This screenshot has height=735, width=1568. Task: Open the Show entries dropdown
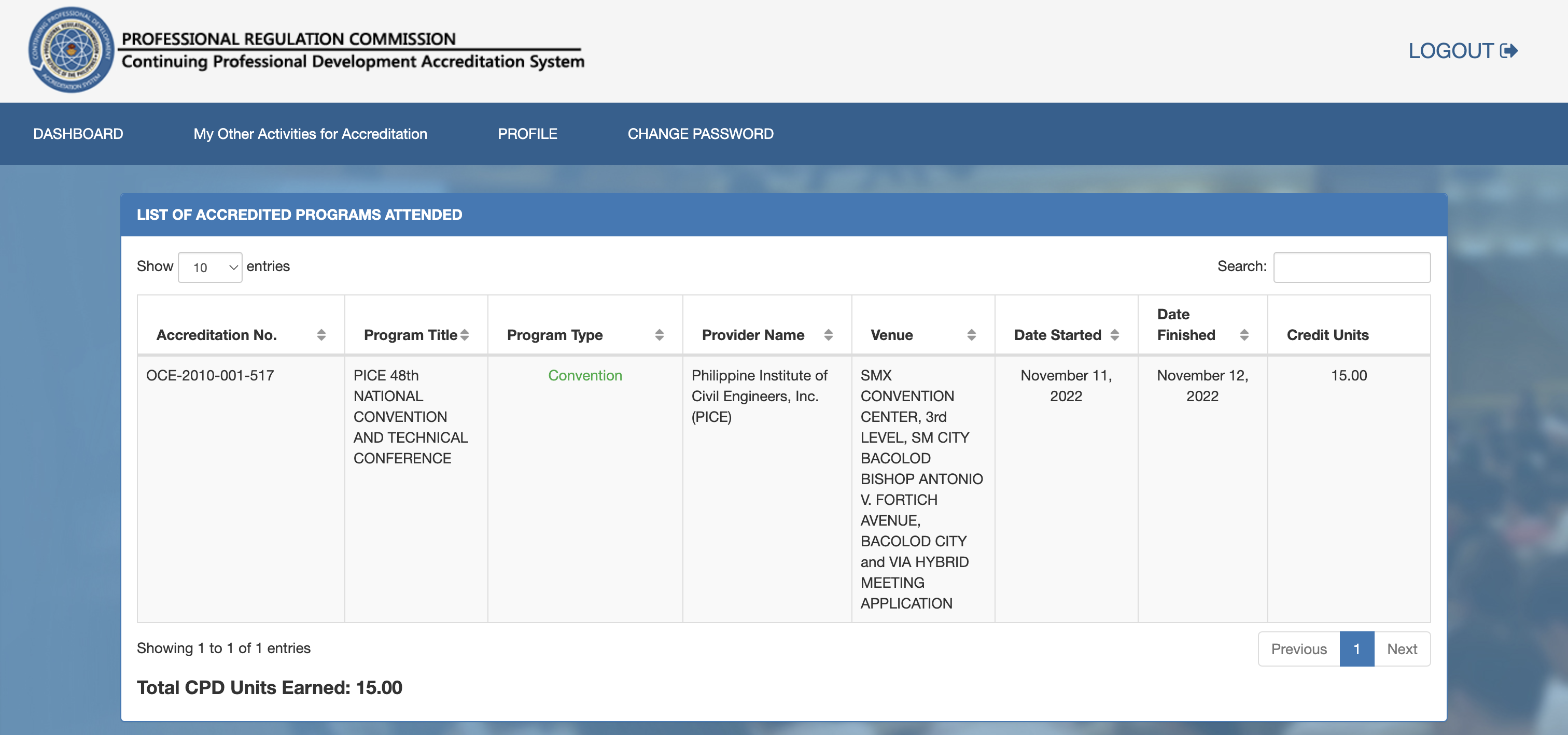click(210, 266)
